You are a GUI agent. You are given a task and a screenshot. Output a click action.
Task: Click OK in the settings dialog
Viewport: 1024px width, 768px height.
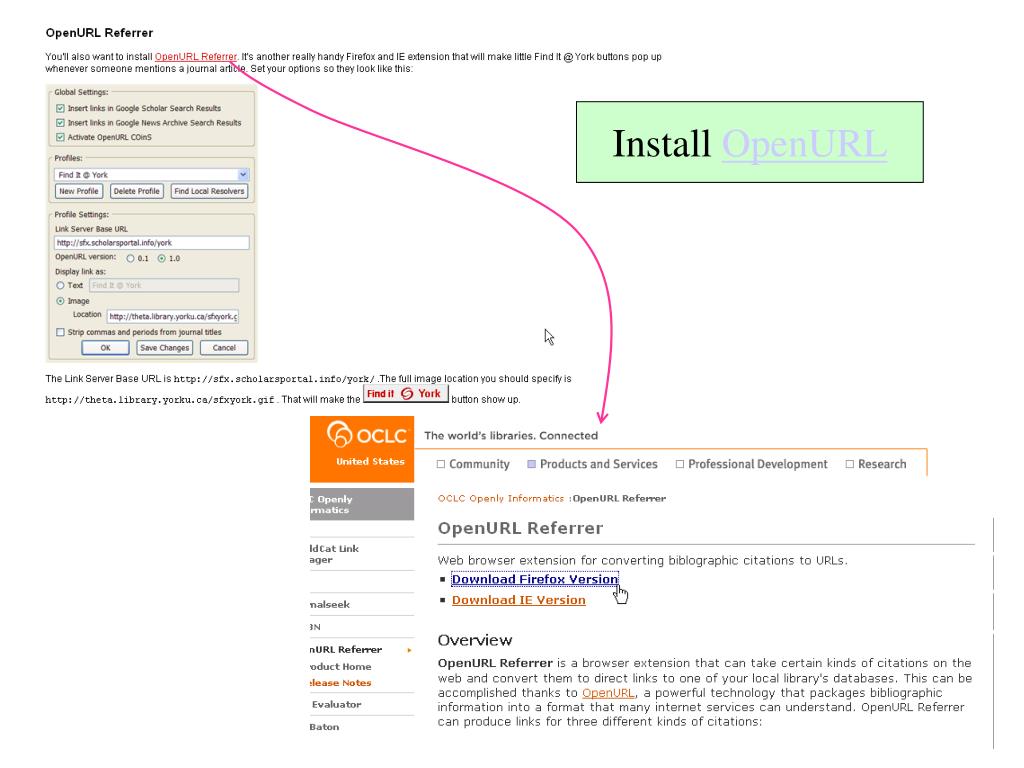click(105, 348)
